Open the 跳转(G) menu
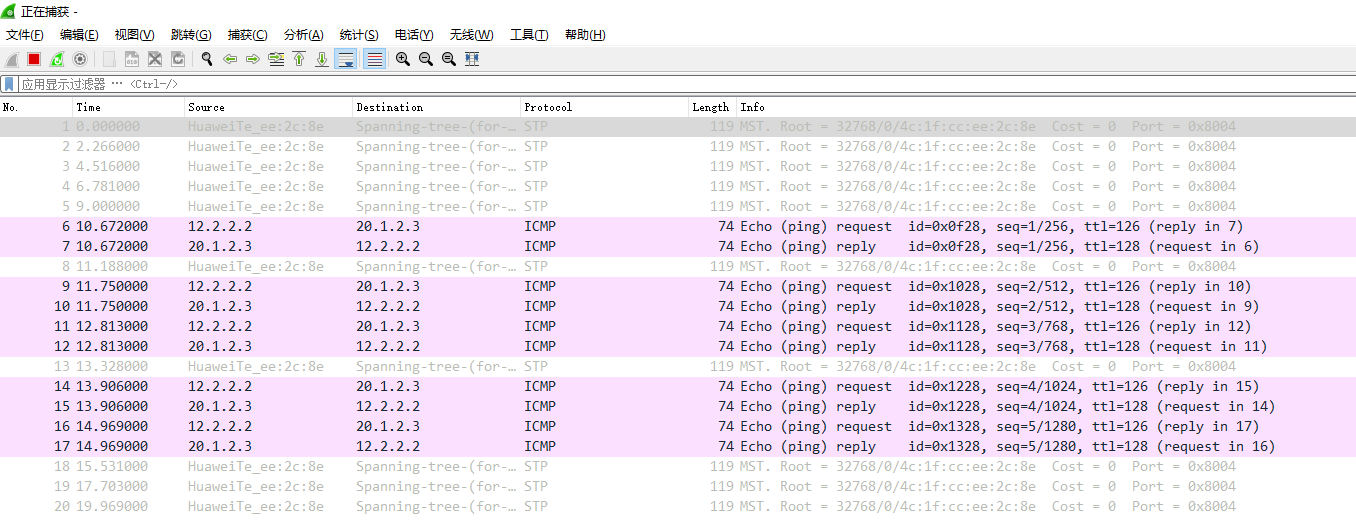1356x520 pixels. 191,35
